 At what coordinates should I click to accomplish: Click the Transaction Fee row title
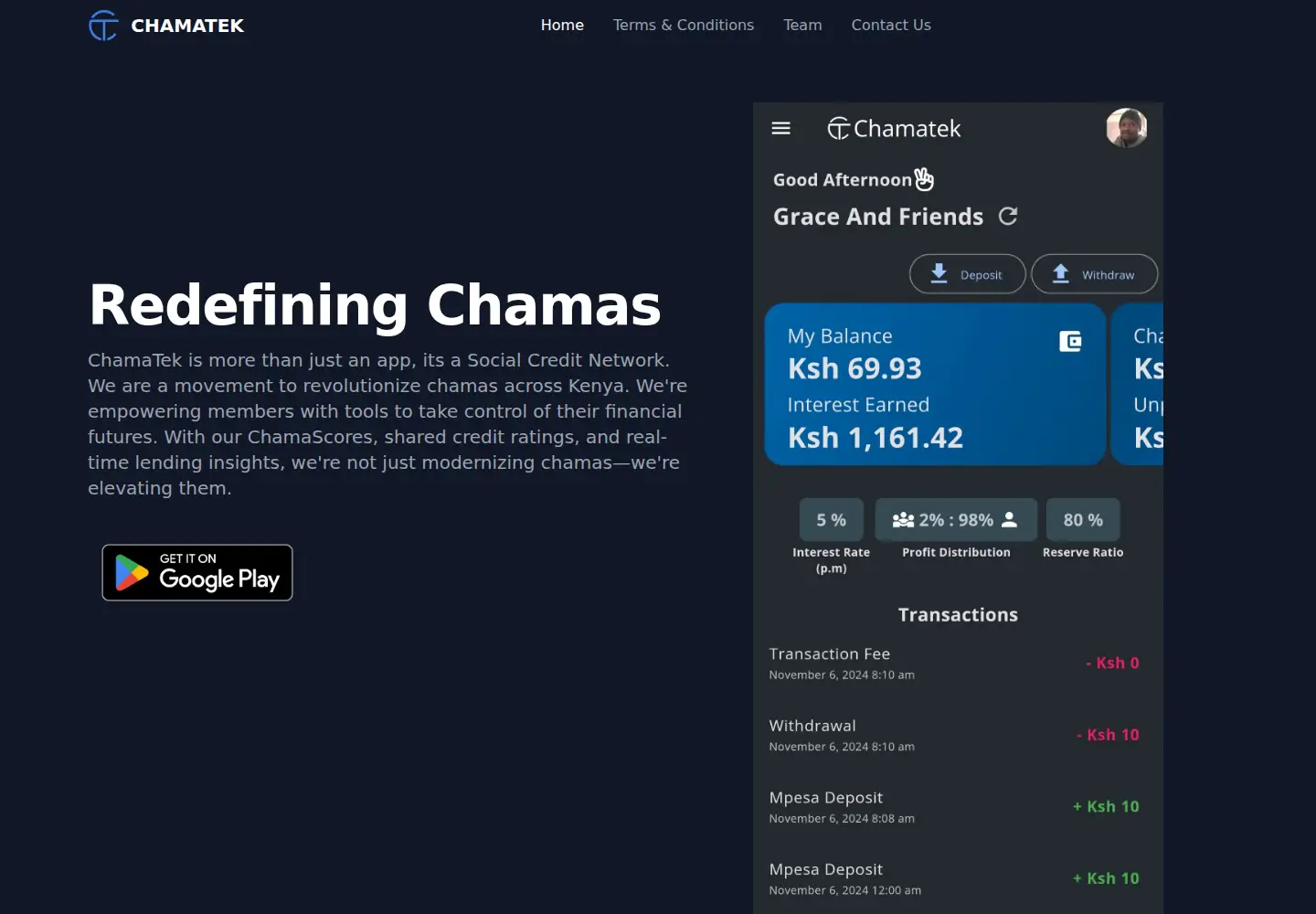click(x=830, y=654)
